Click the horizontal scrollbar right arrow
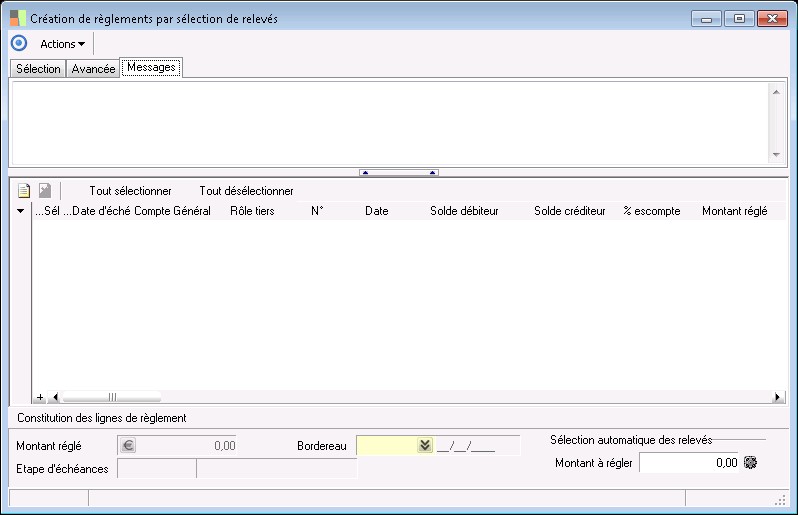798x515 pixels. [x=777, y=397]
